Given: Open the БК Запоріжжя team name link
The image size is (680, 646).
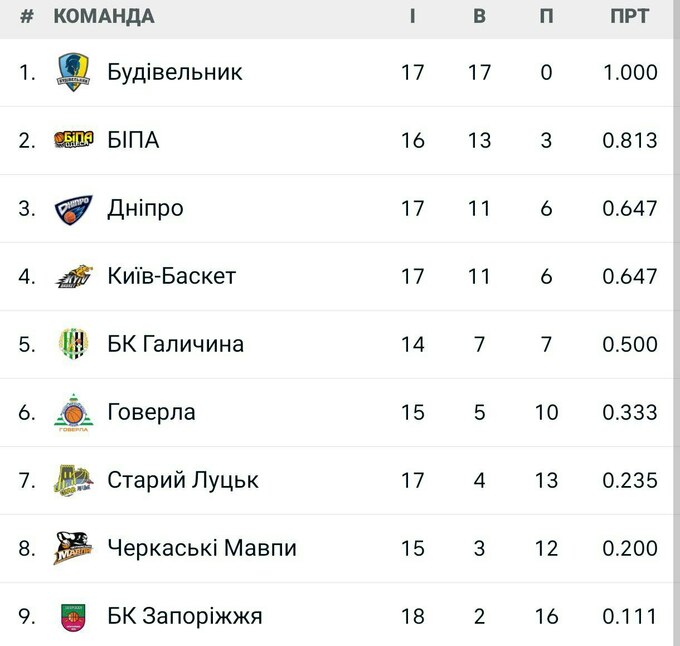Looking at the screenshot, I should 185,616.
